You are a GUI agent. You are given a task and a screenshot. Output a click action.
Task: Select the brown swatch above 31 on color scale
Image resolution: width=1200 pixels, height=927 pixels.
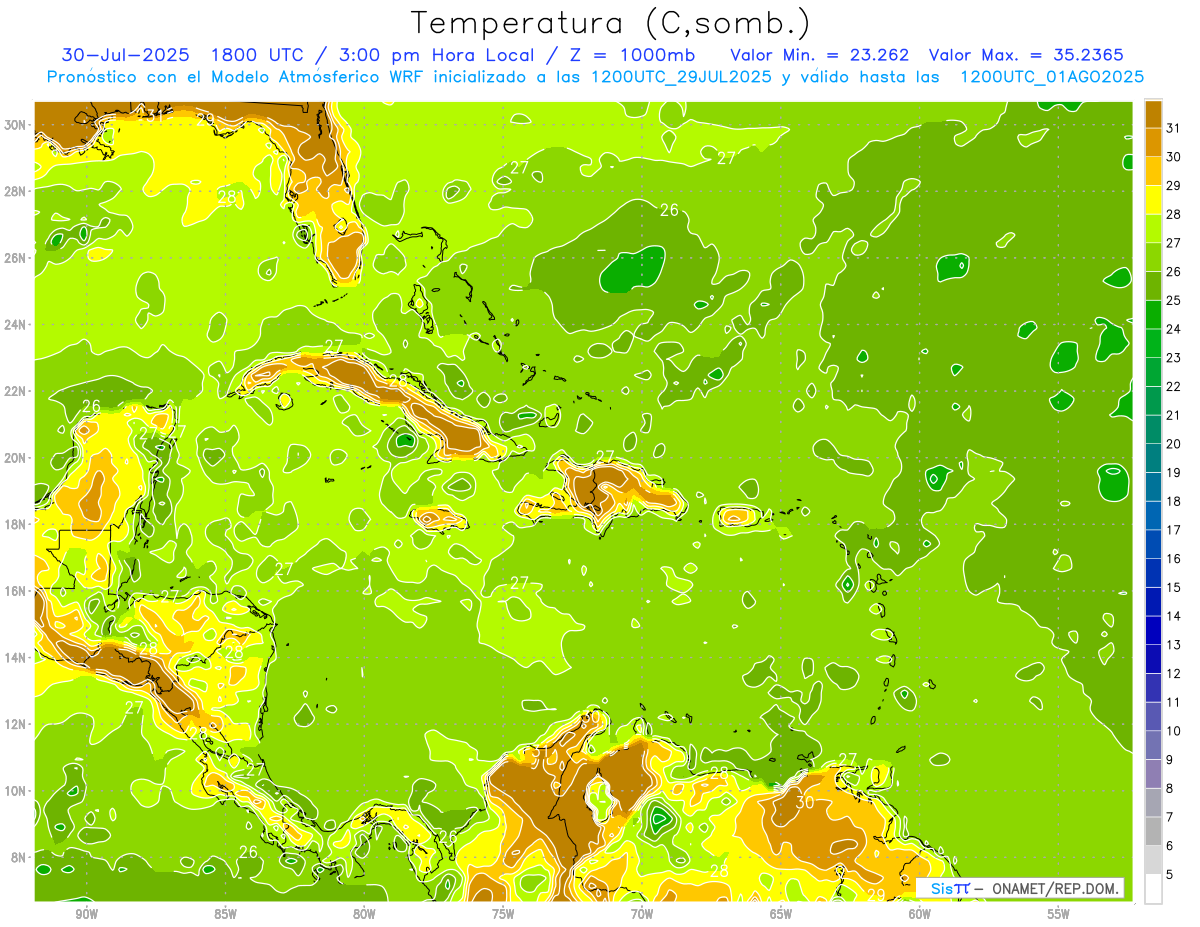[1153, 115]
